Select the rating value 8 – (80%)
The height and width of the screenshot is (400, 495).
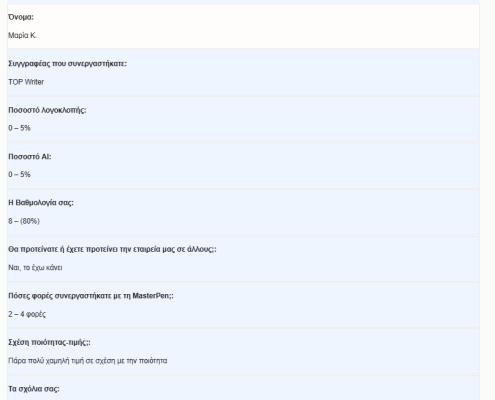click(x=24, y=221)
